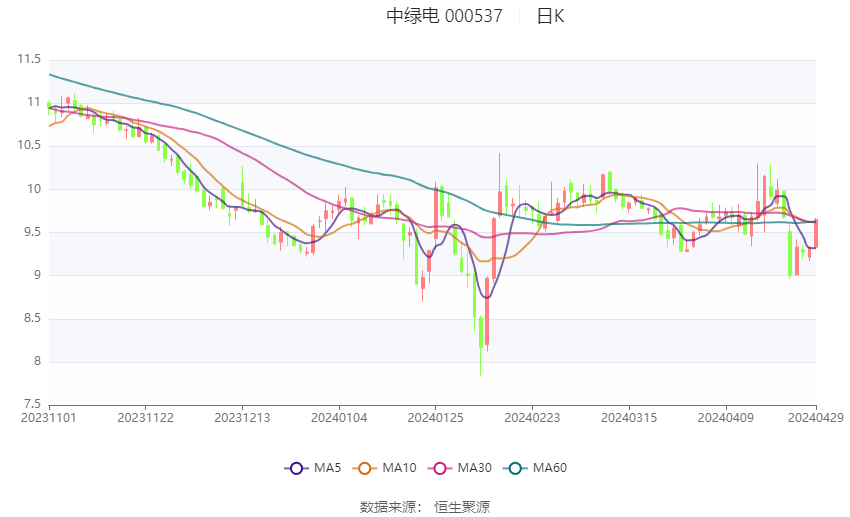Click the 恒生聚源 data source text

point(462,507)
